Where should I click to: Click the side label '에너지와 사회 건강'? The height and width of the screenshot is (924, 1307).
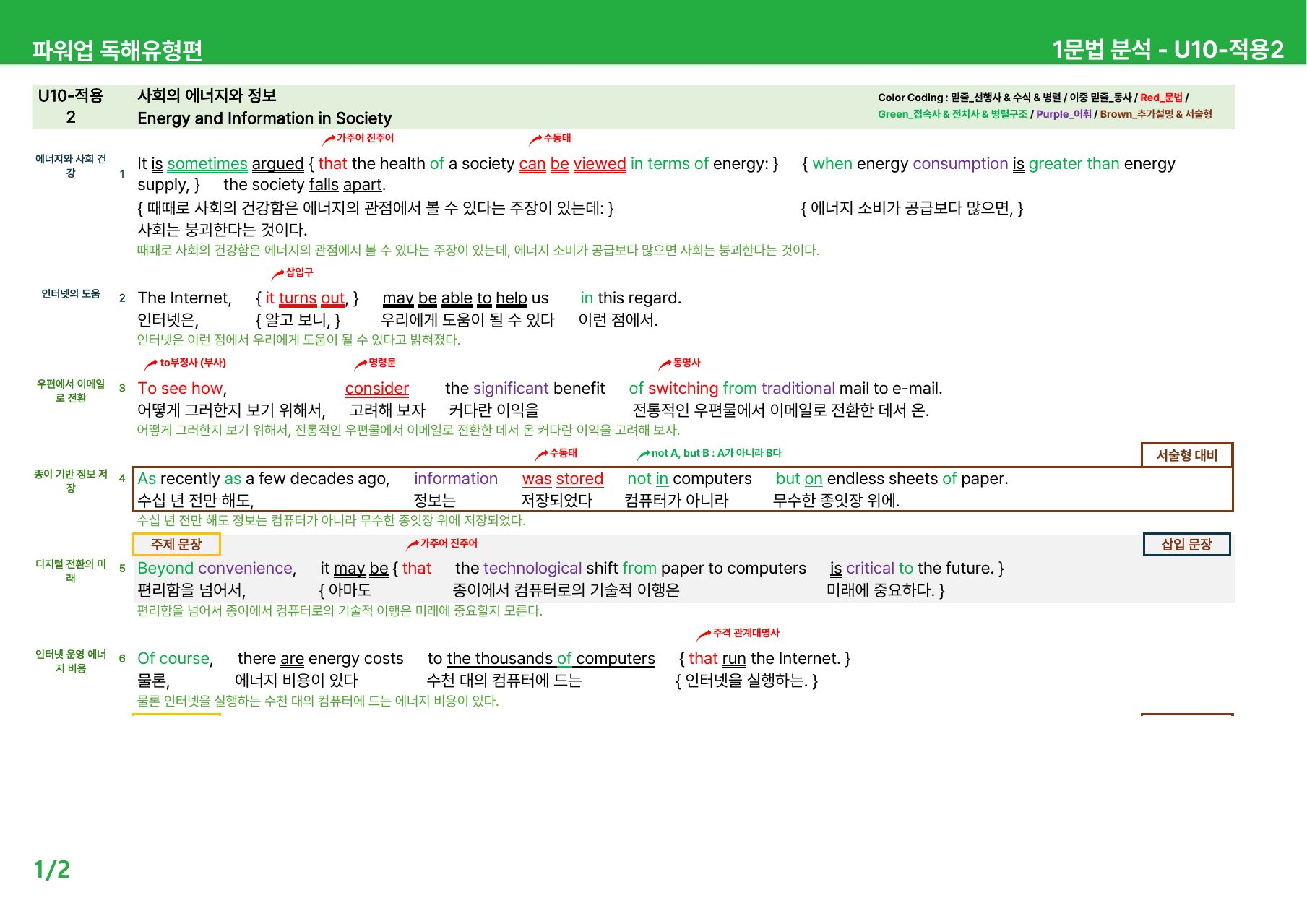pos(71,165)
